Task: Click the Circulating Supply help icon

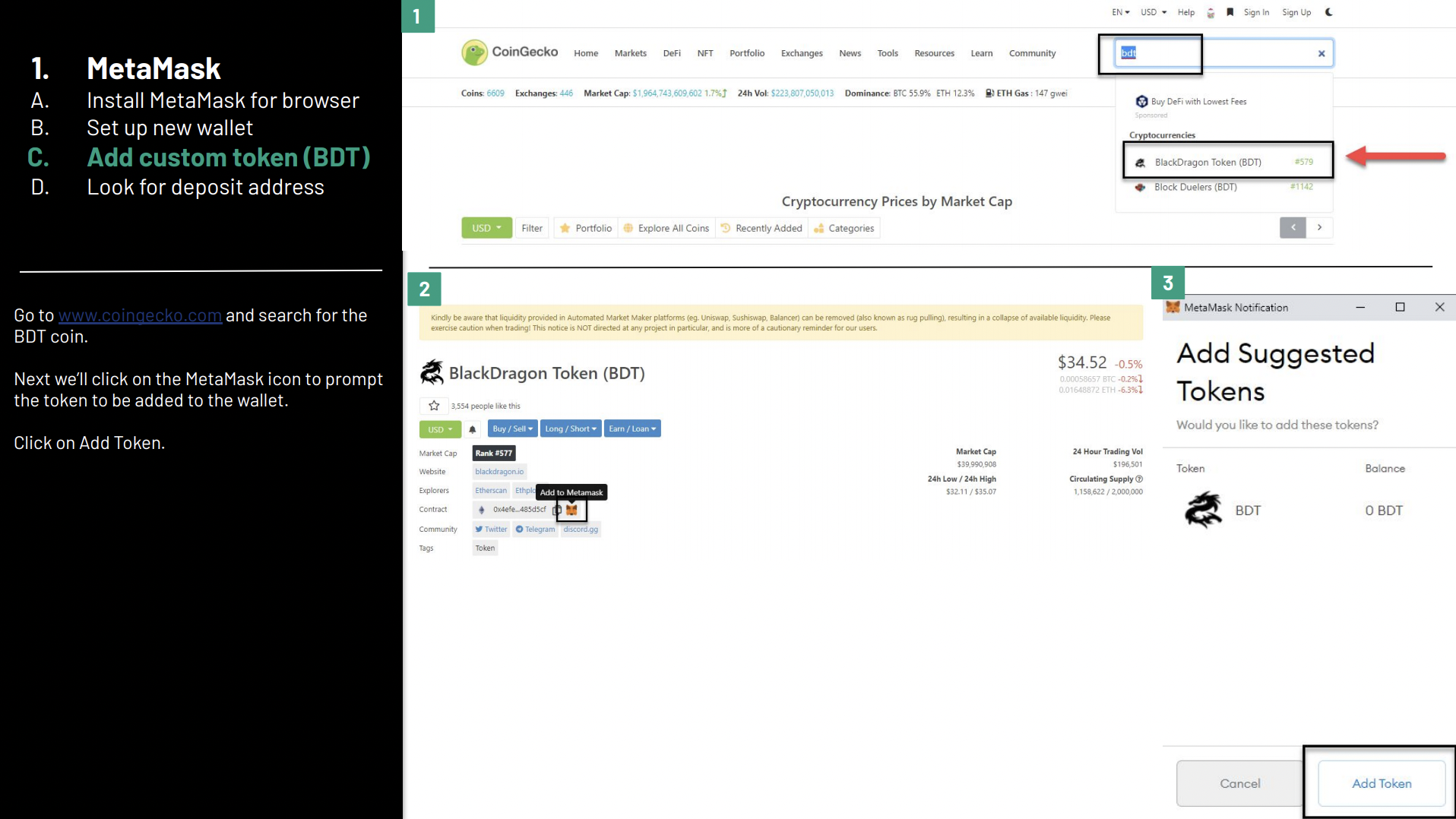Action: [x=1139, y=479]
